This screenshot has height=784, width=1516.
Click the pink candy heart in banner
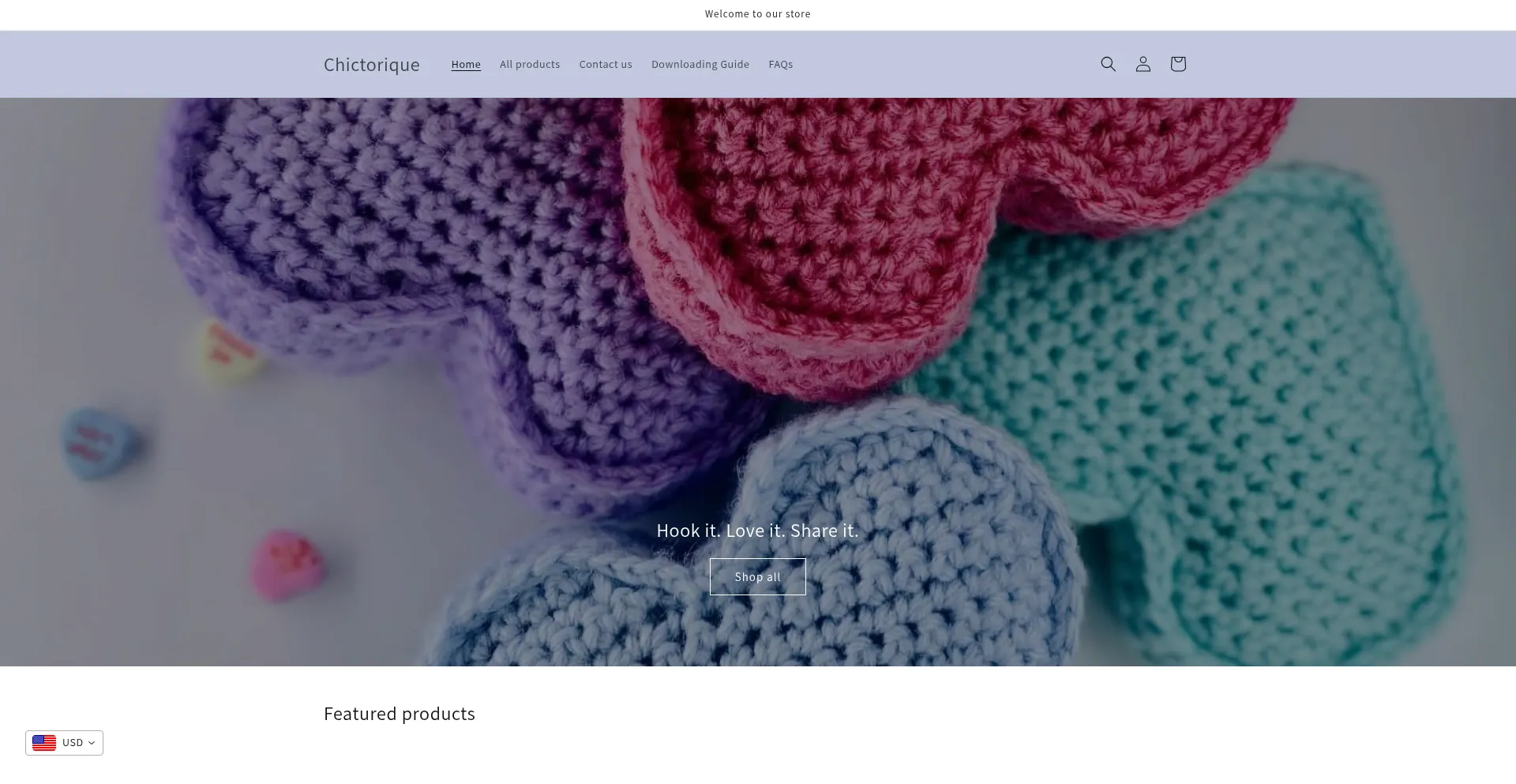tap(286, 563)
